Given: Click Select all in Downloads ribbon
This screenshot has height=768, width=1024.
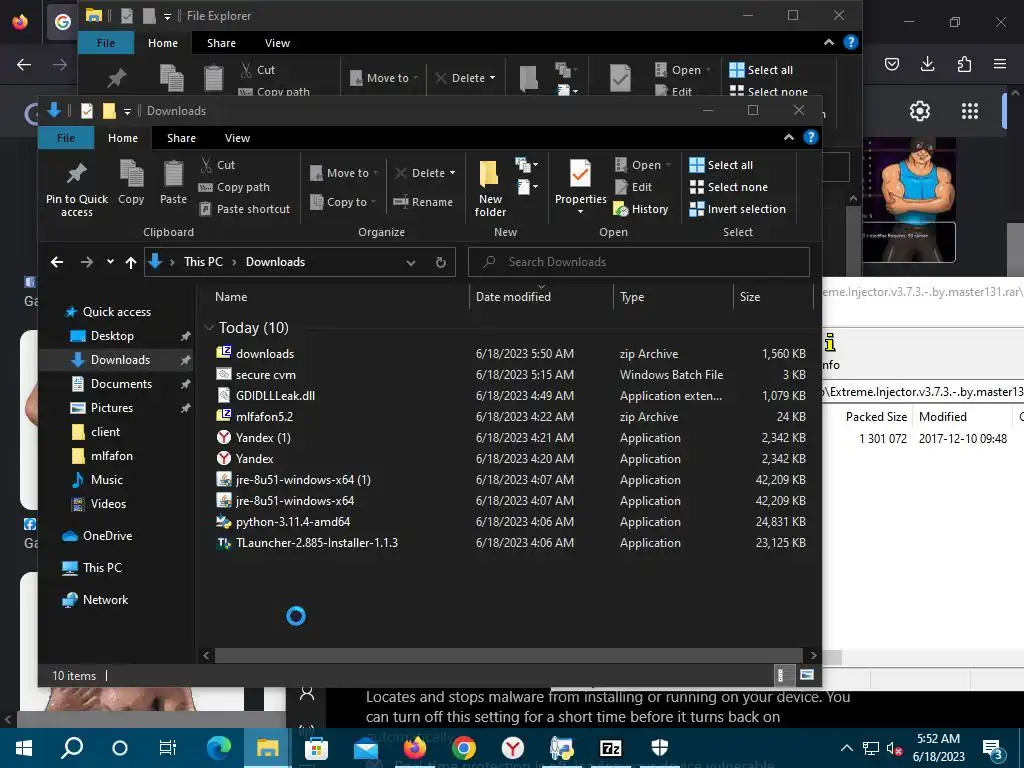Looking at the screenshot, I should coord(722,165).
